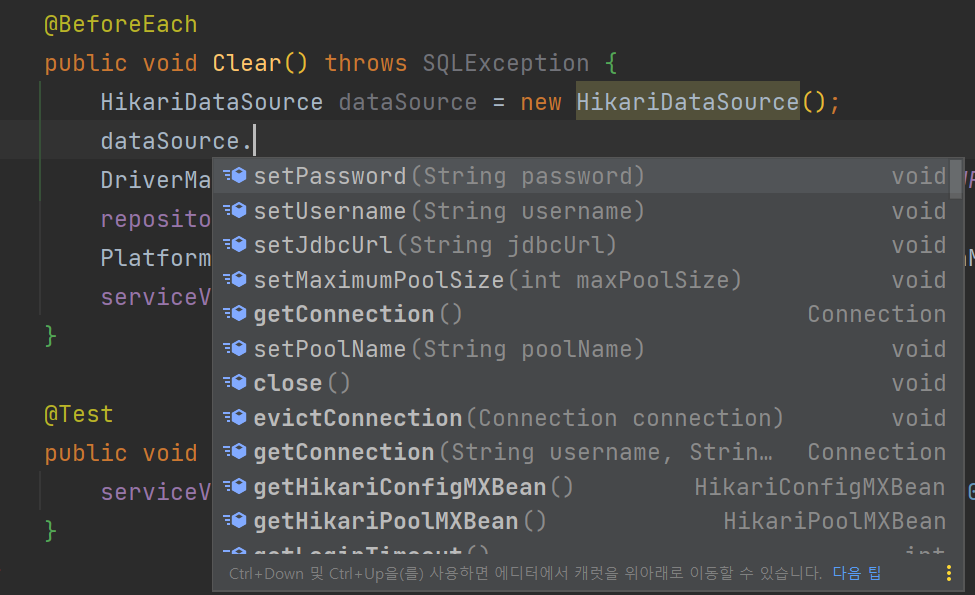
Task: Click method icon beside setJdbcUrl
Action: [235, 245]
